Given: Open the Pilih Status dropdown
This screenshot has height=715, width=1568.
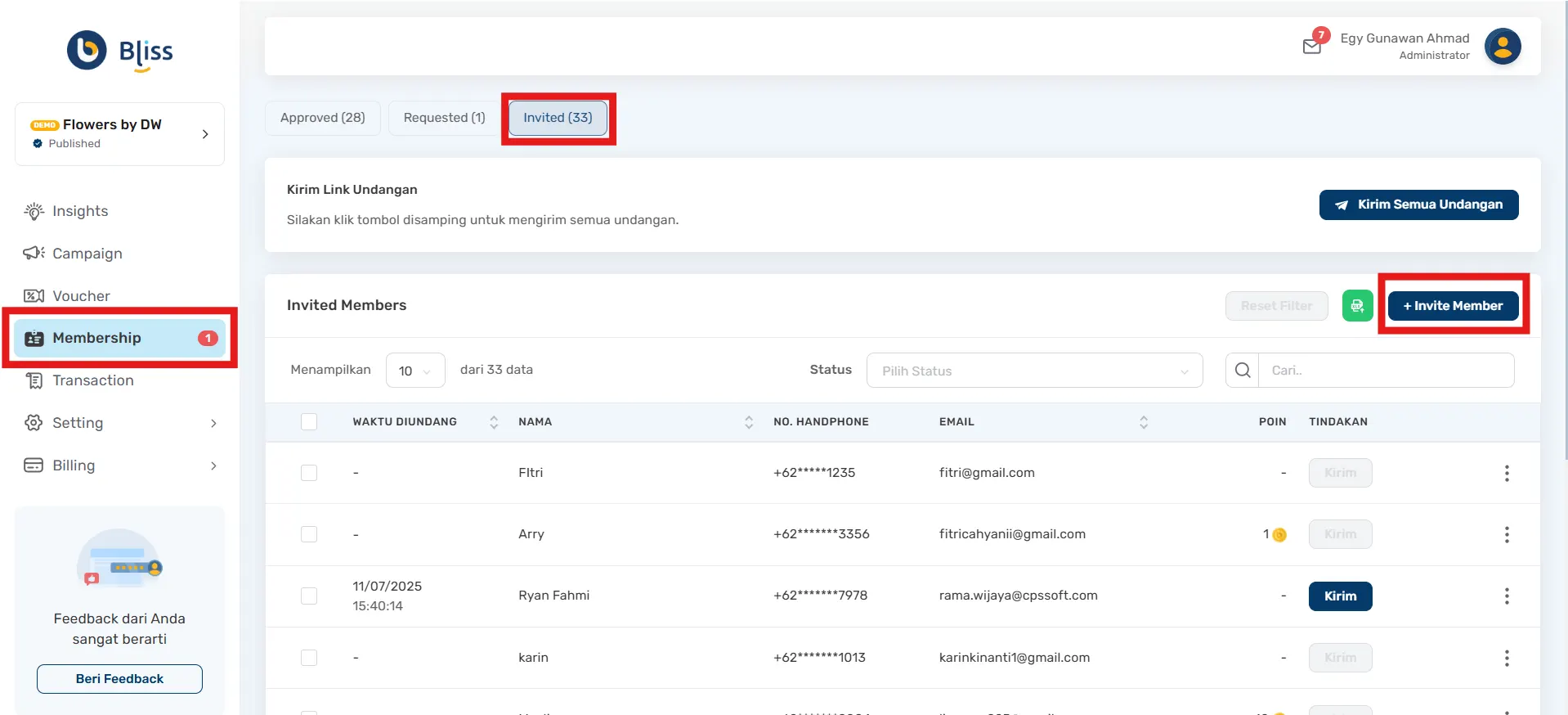Looking at the screenshot, I should point(1033,371).
